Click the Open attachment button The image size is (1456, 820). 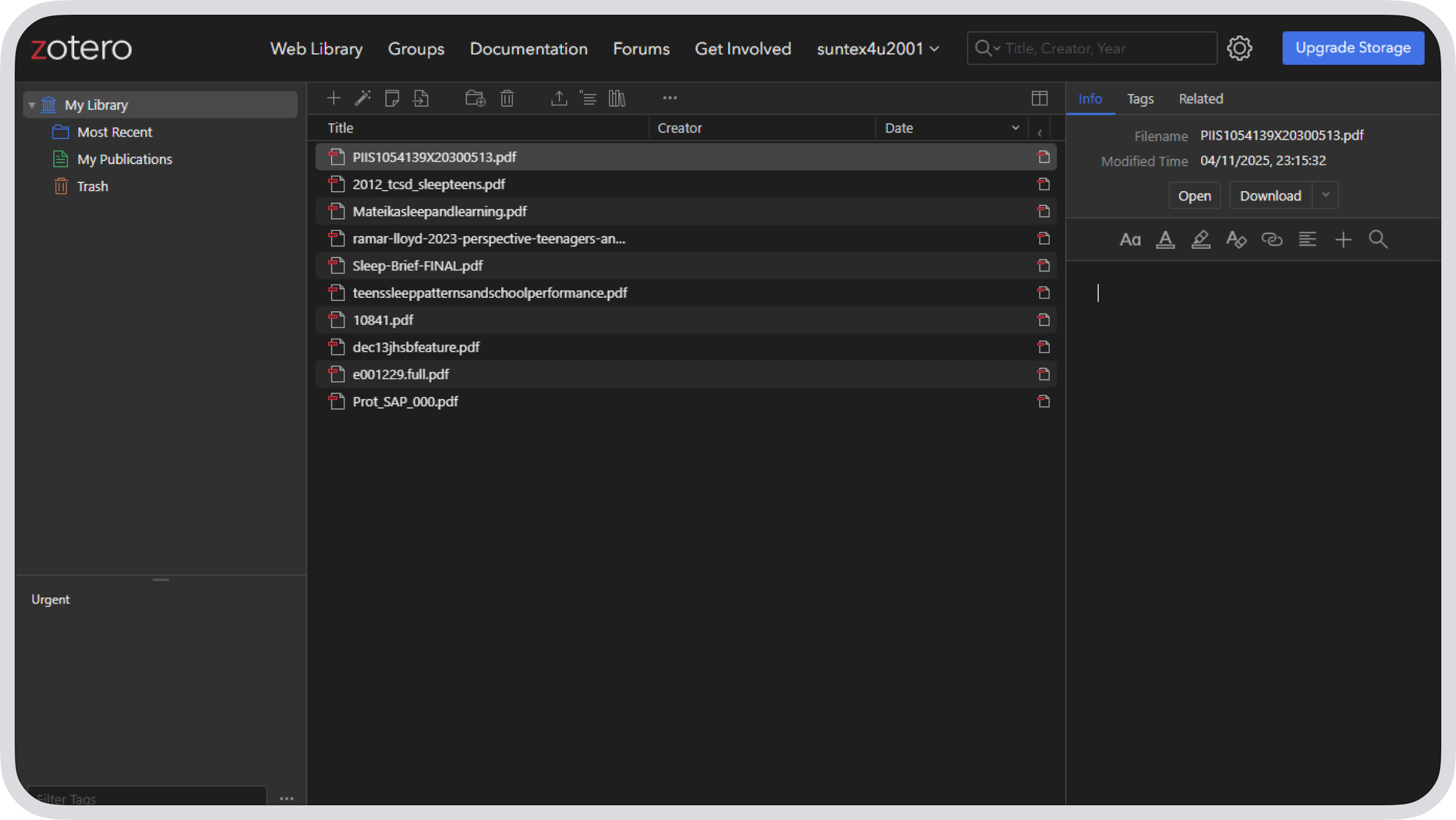(x=1194, y=196)
